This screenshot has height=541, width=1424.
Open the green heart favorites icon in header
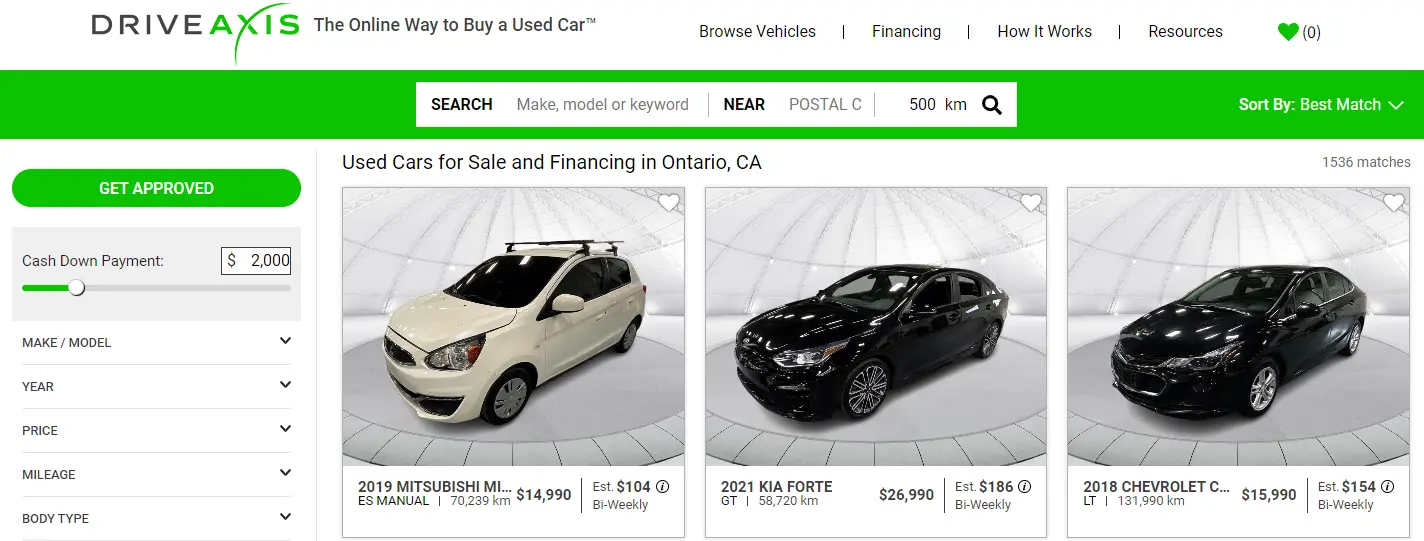coord(1288,32)
